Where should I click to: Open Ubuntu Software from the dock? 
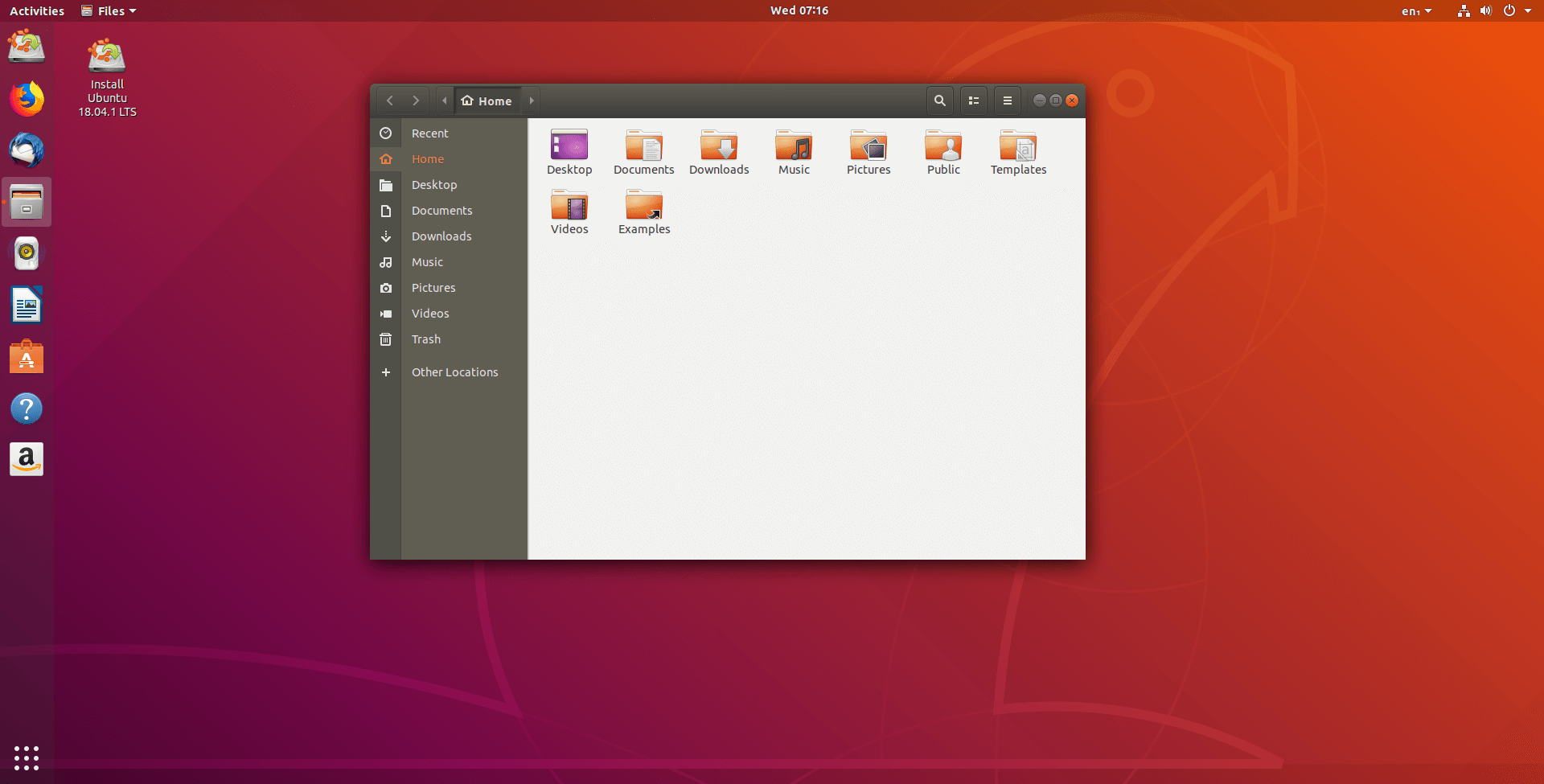[27, 356]
